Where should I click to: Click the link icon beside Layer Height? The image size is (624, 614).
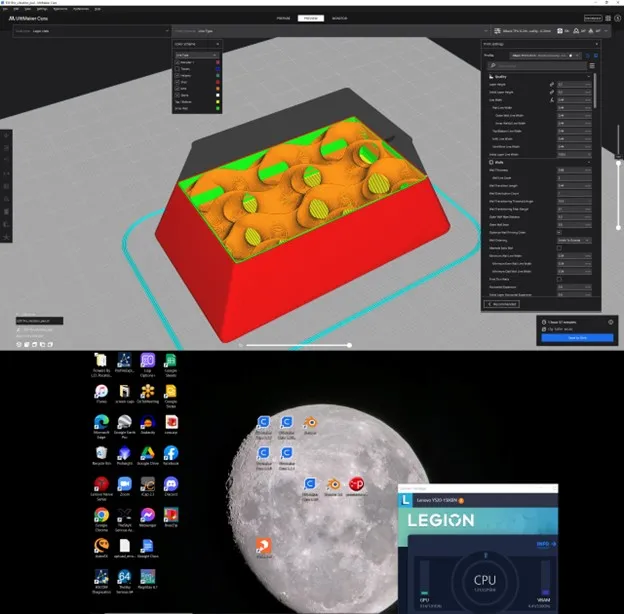(552, 84)
